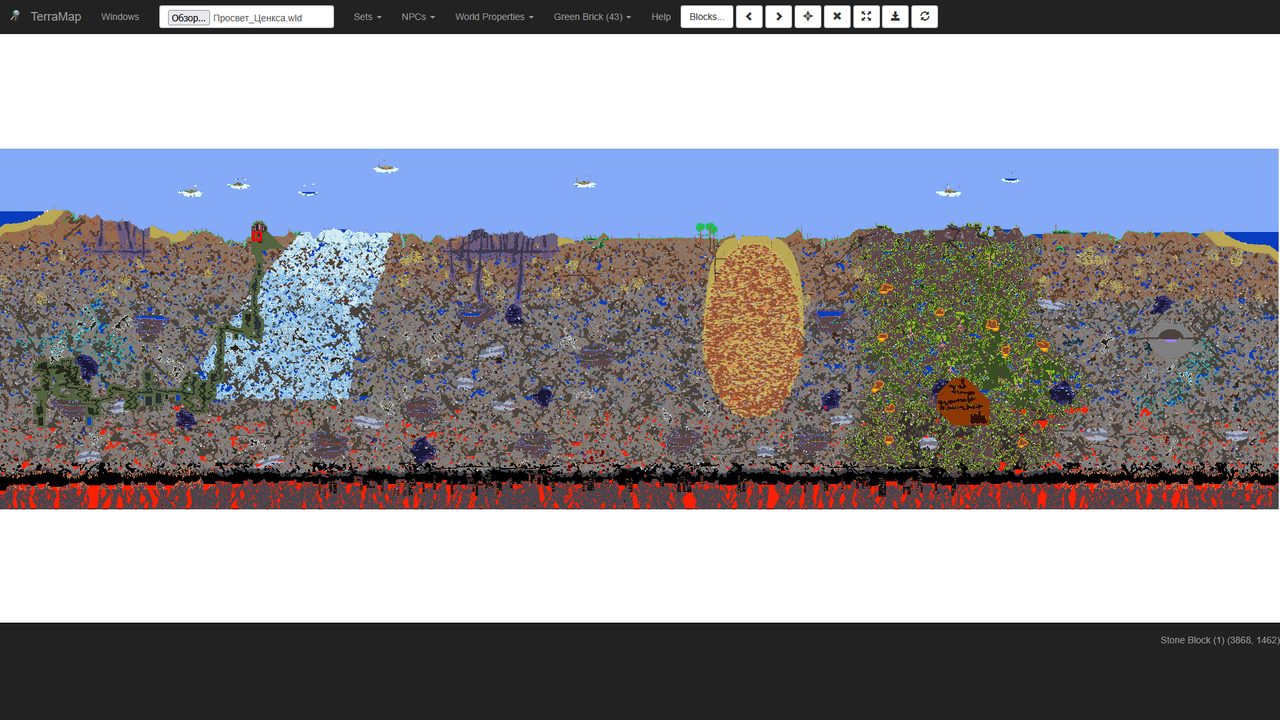Viewport: 1280px width, 720px height.
Task: Open the Windows menu item
Action: [120, 17]
